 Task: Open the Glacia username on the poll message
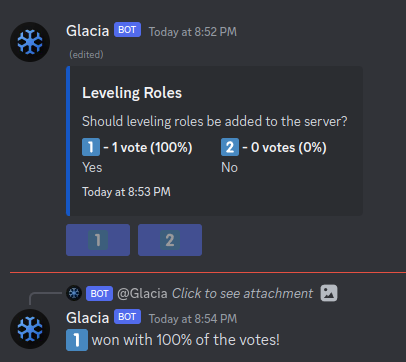coord(88,31)
